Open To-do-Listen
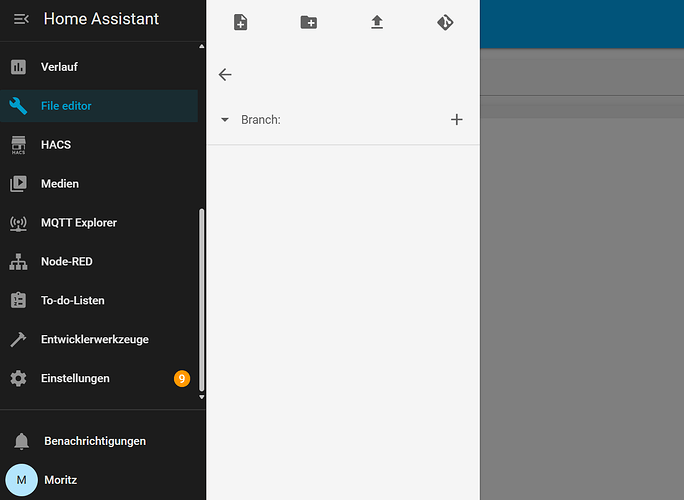684x500 pixels. pyautogui.click(x=99, y=300)
